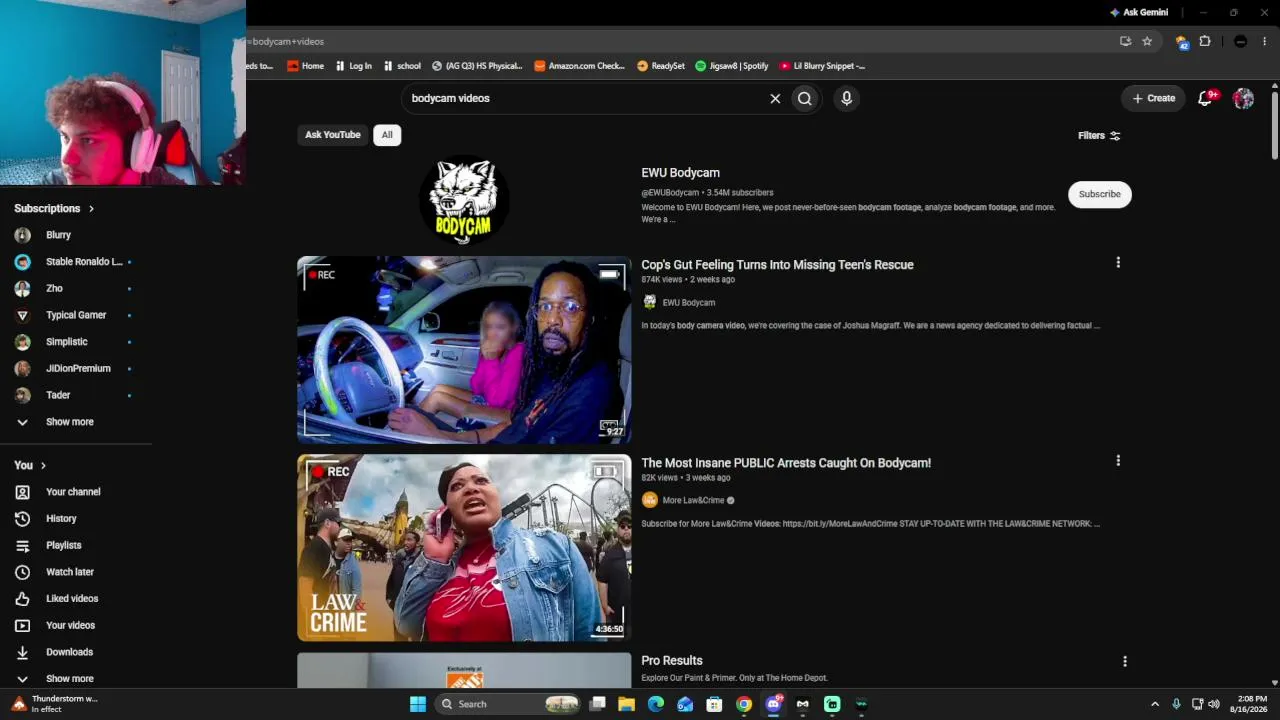Open options menu for Insane PUBLIC Arrests video
This screenshot has height=720, width=1280.
click(1118, 461)
